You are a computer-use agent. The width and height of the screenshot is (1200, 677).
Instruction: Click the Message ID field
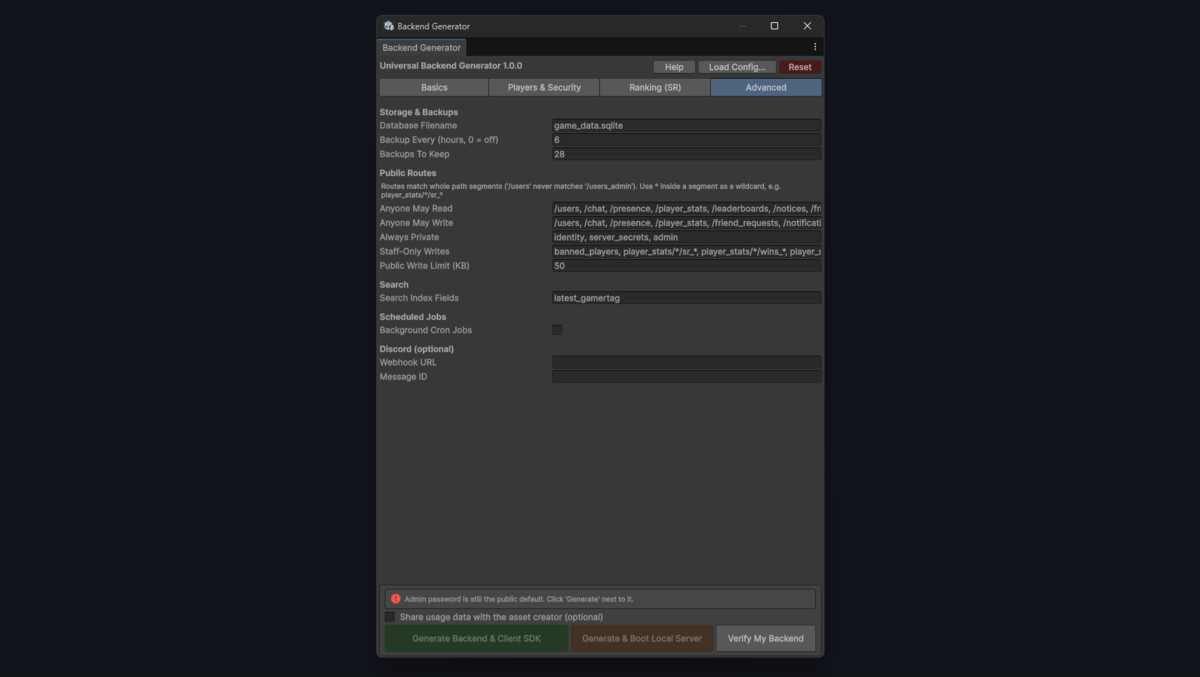(687, 377)
